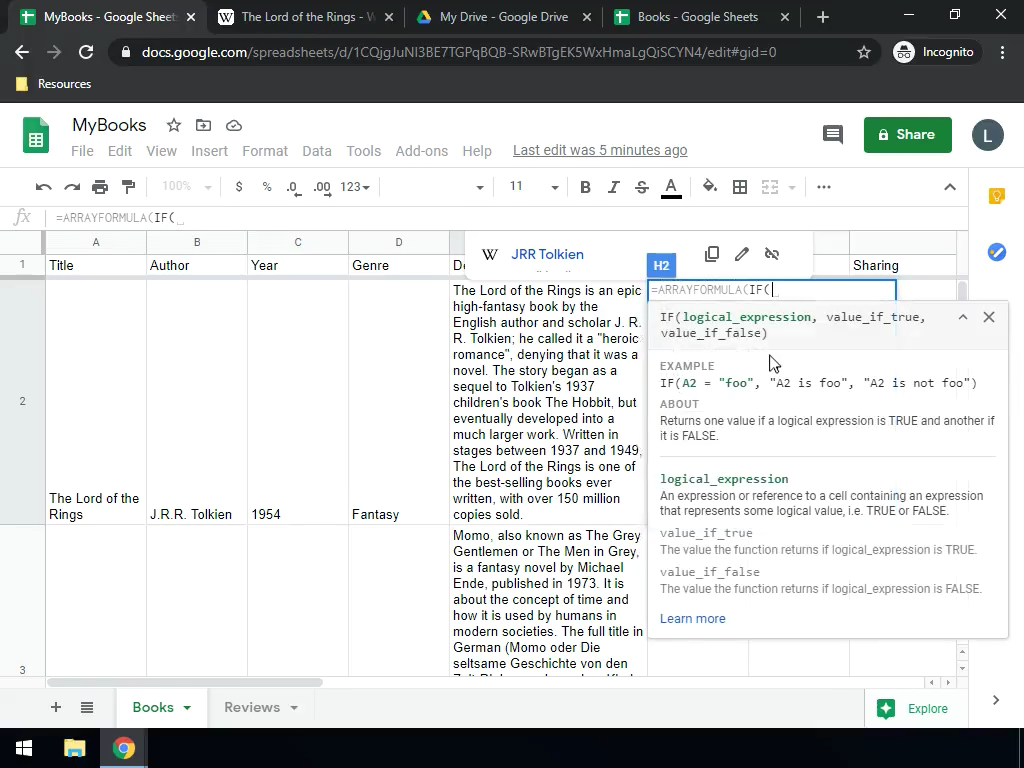
Task: Click the horizontal scrollbar thumb
Action: 185,682
